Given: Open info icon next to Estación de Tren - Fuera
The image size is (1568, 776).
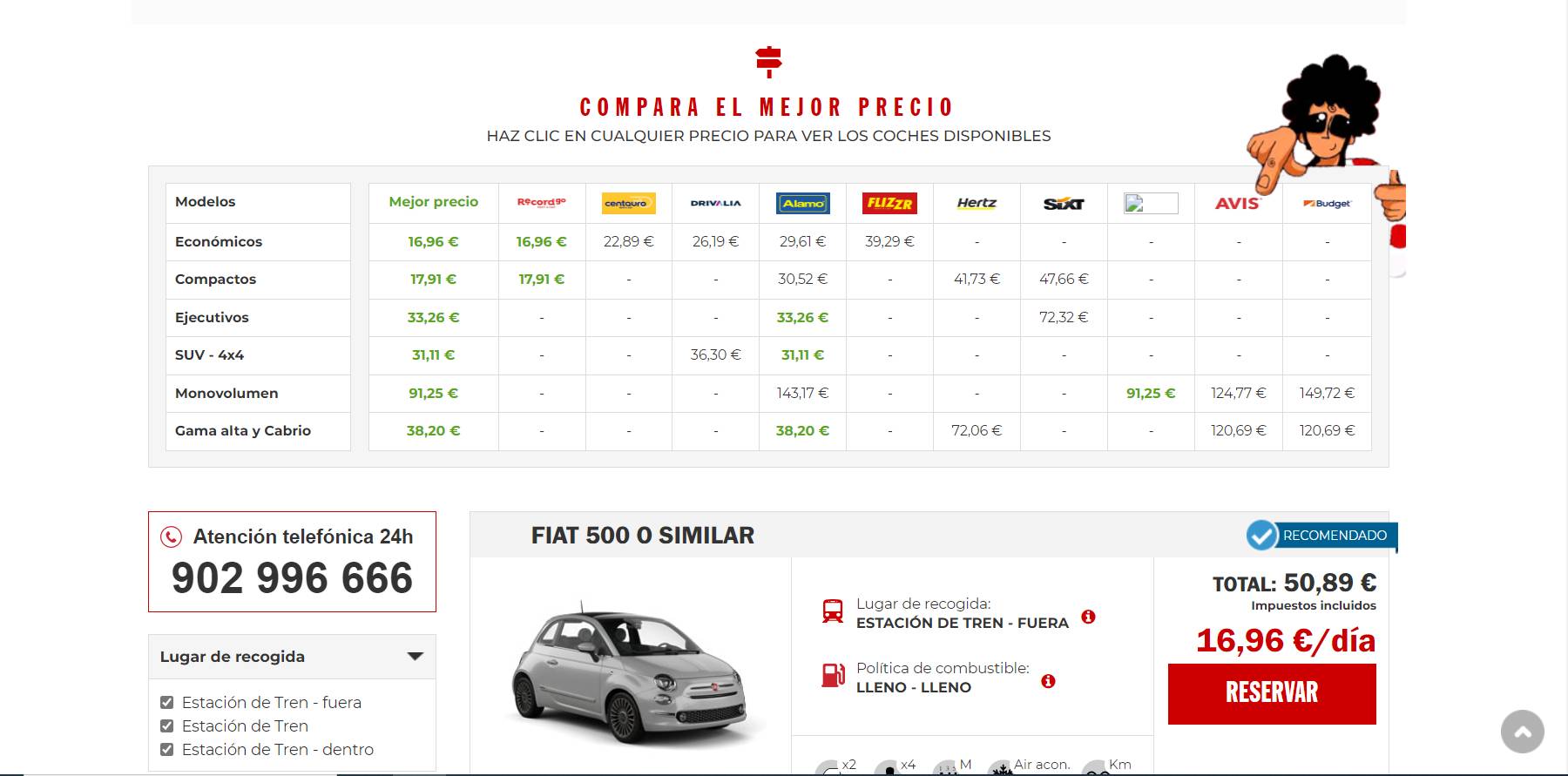Looking at the screenshot, I should click(1088, 617).
